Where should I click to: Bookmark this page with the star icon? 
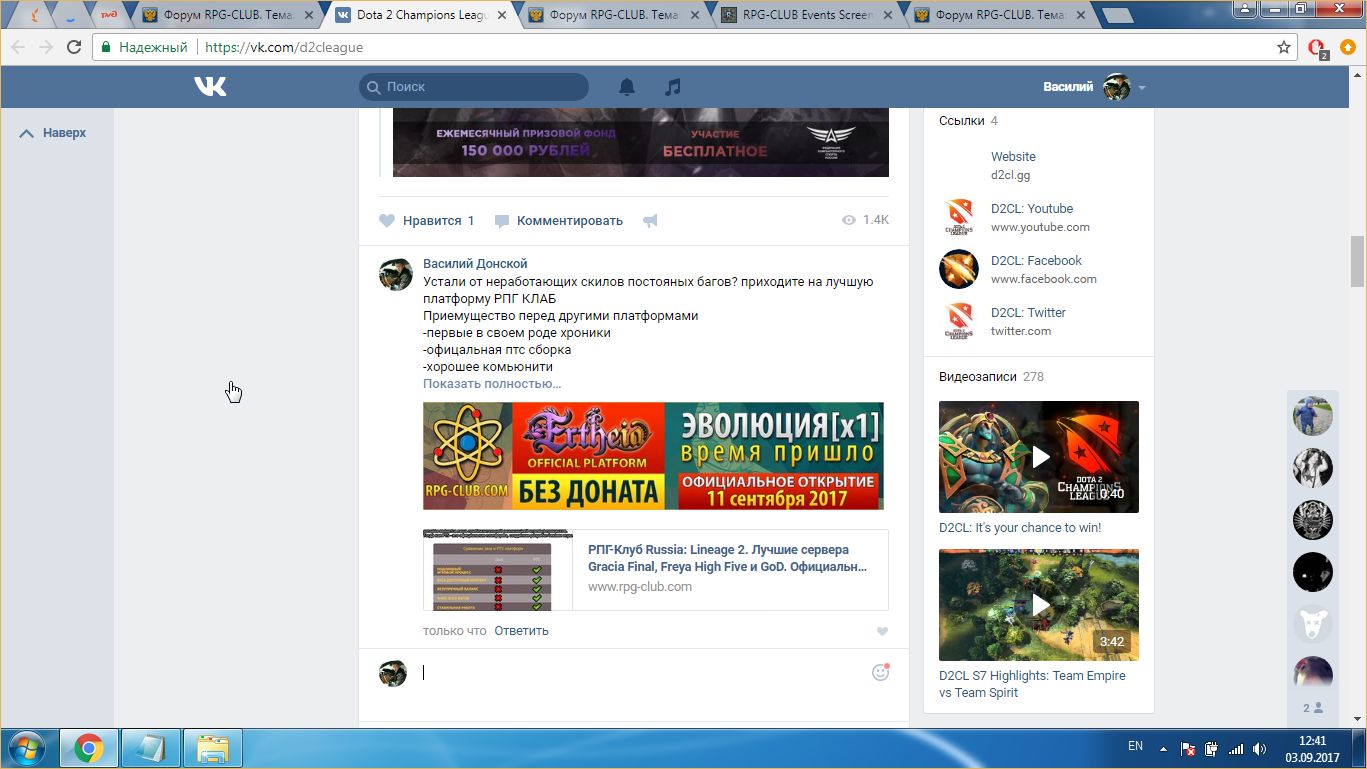(1284, 47)
